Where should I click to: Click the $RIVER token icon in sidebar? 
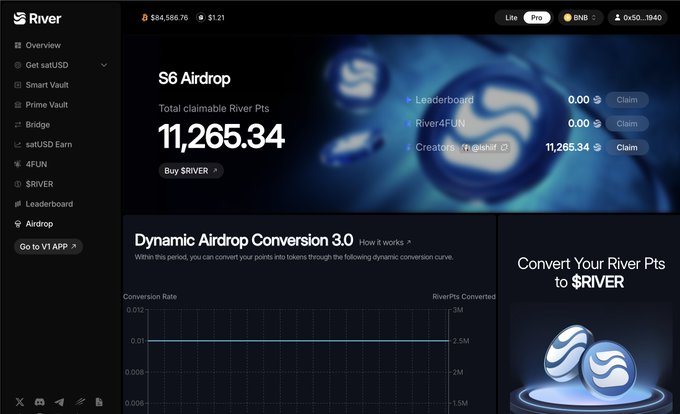click(18, 184)
